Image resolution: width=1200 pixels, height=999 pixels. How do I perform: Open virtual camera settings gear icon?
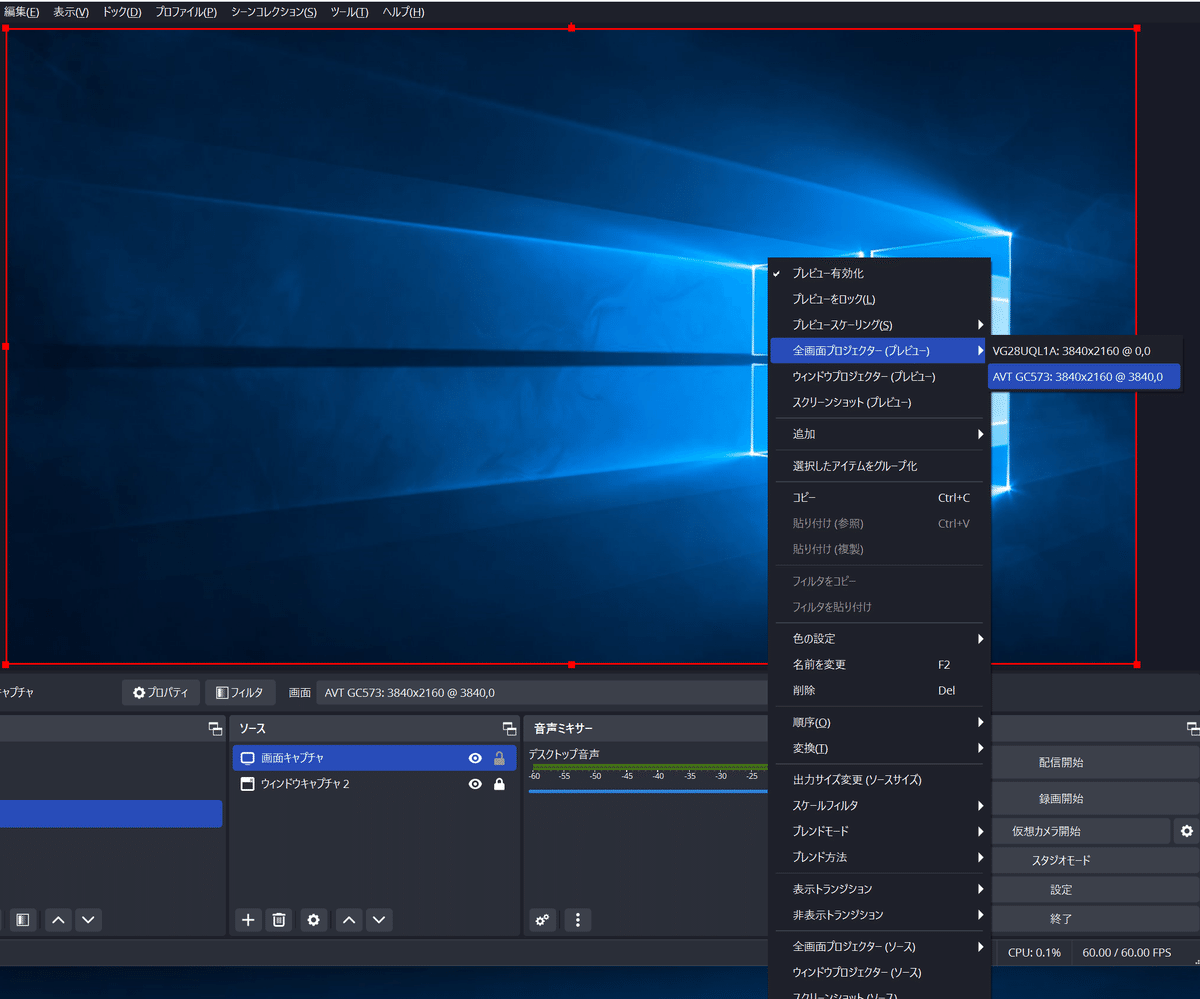tap(1187, 831)
